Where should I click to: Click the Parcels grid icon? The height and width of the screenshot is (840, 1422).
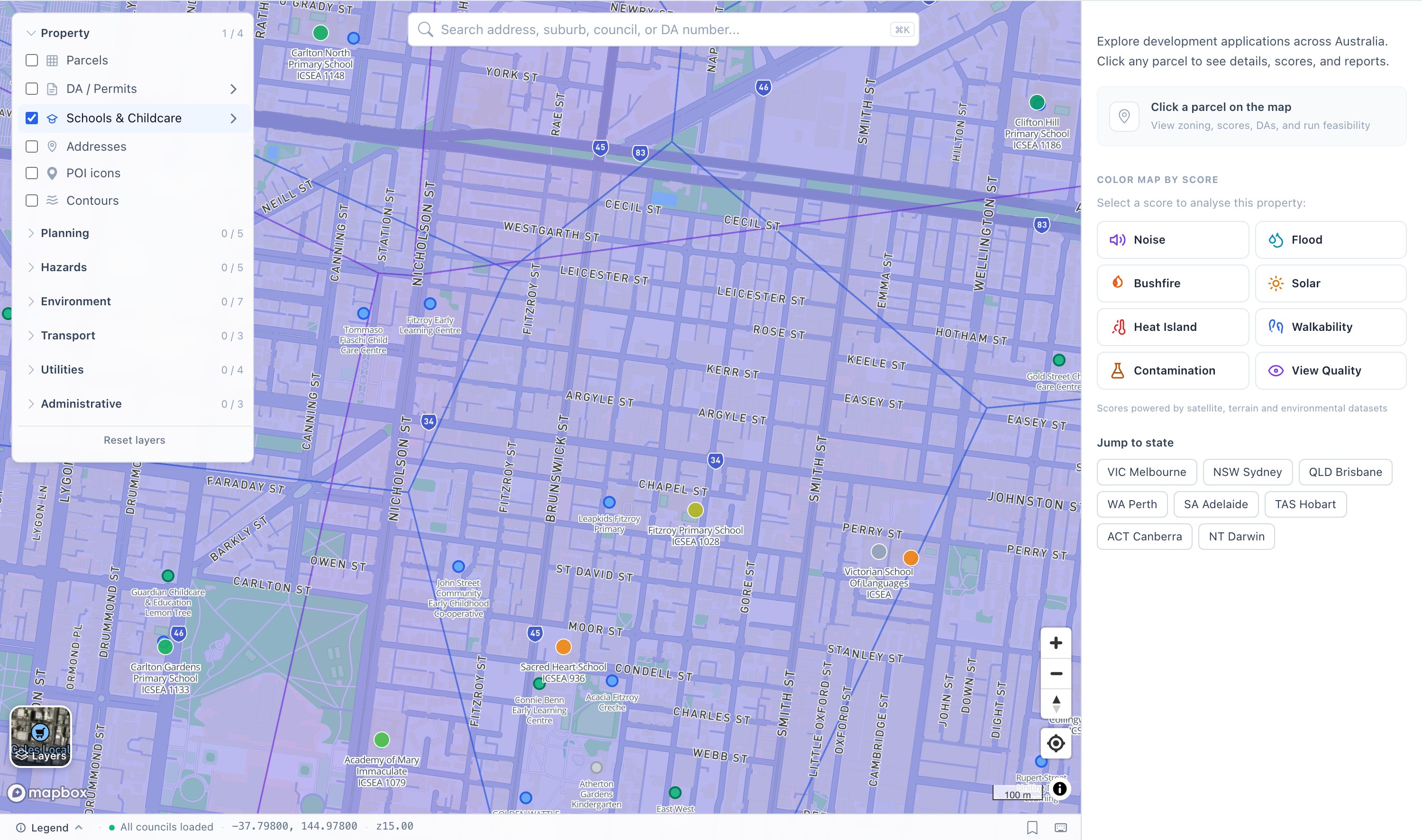click(52, 61)
